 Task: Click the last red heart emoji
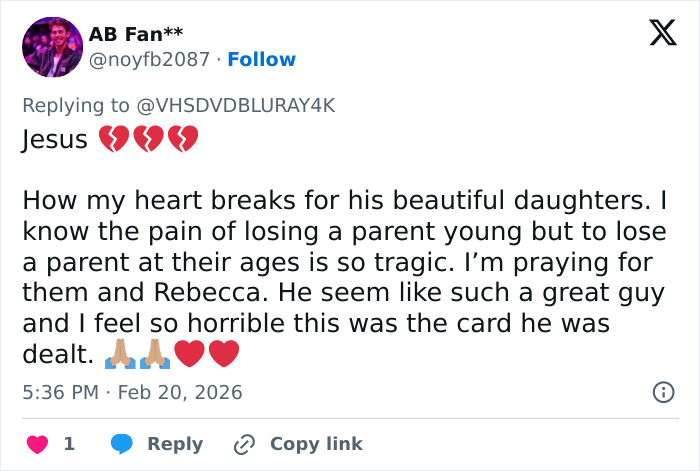pyautogui.click(x=224, y=353)
